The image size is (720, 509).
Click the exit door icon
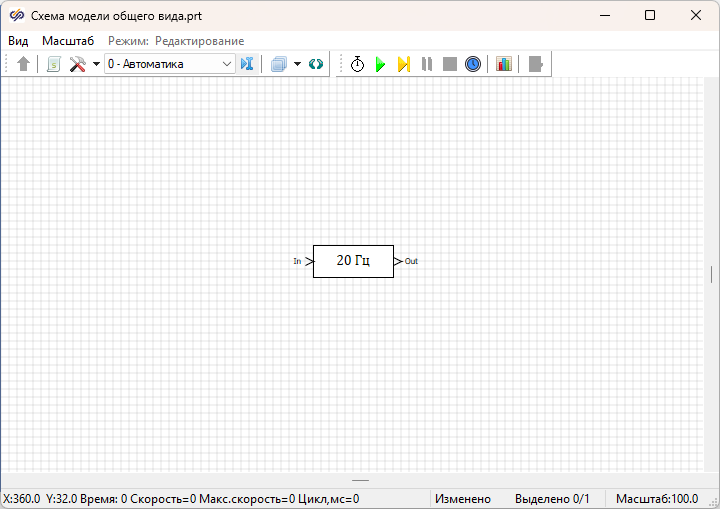point(536,64)
